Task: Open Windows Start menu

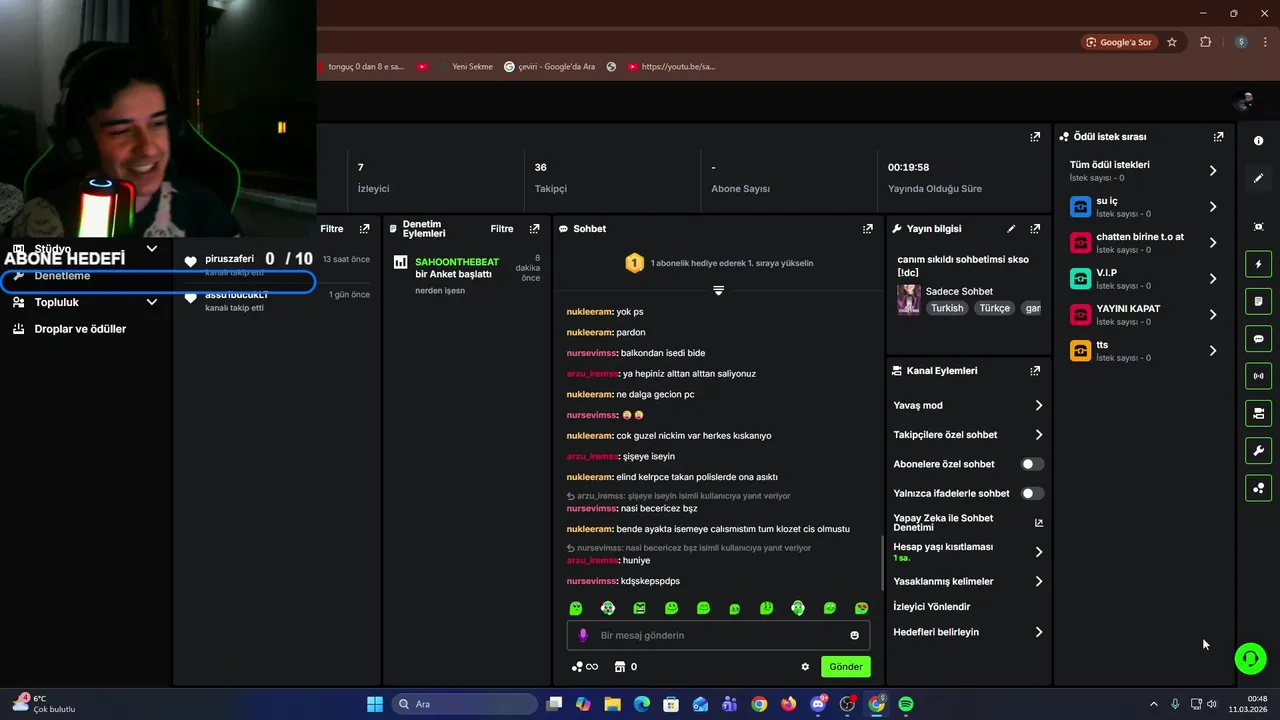Action: click(375, 704)
